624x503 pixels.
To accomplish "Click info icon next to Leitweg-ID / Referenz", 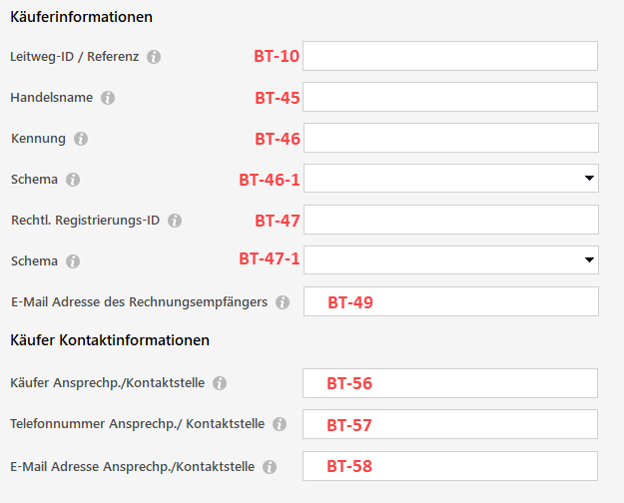I will (x=154, y=57).
